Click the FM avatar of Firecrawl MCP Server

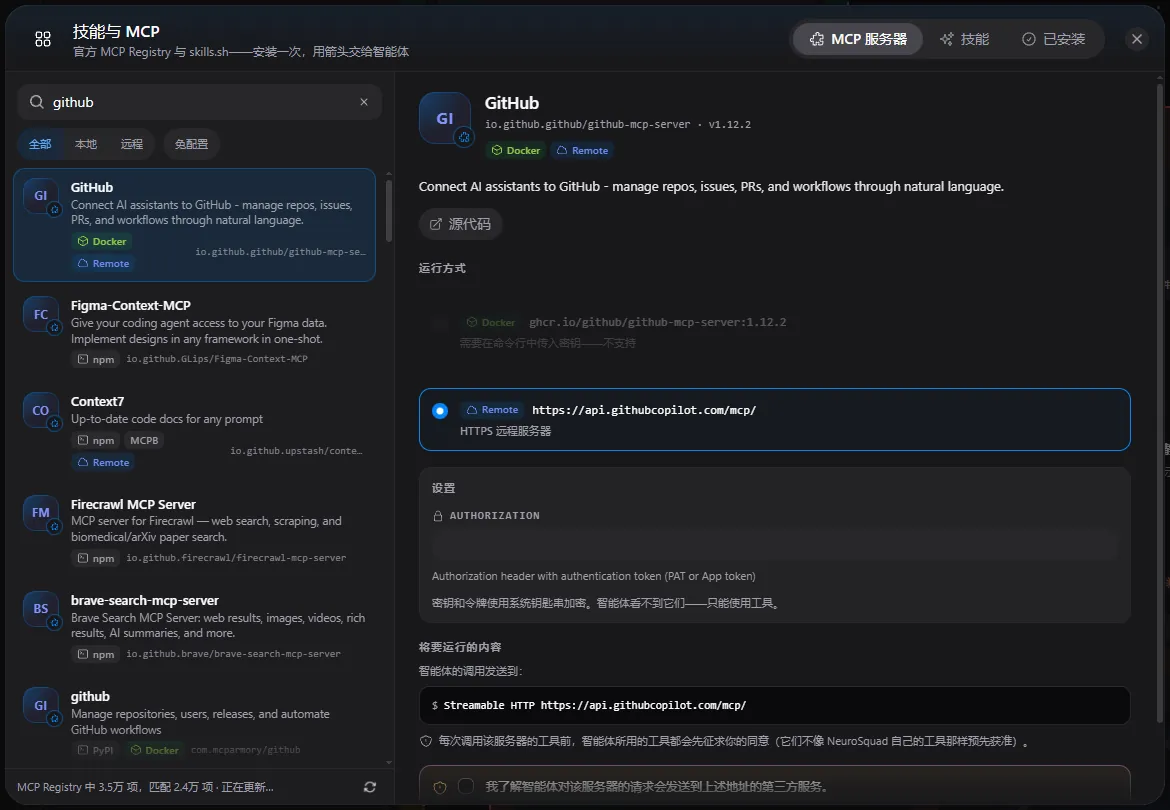(40, 512)
